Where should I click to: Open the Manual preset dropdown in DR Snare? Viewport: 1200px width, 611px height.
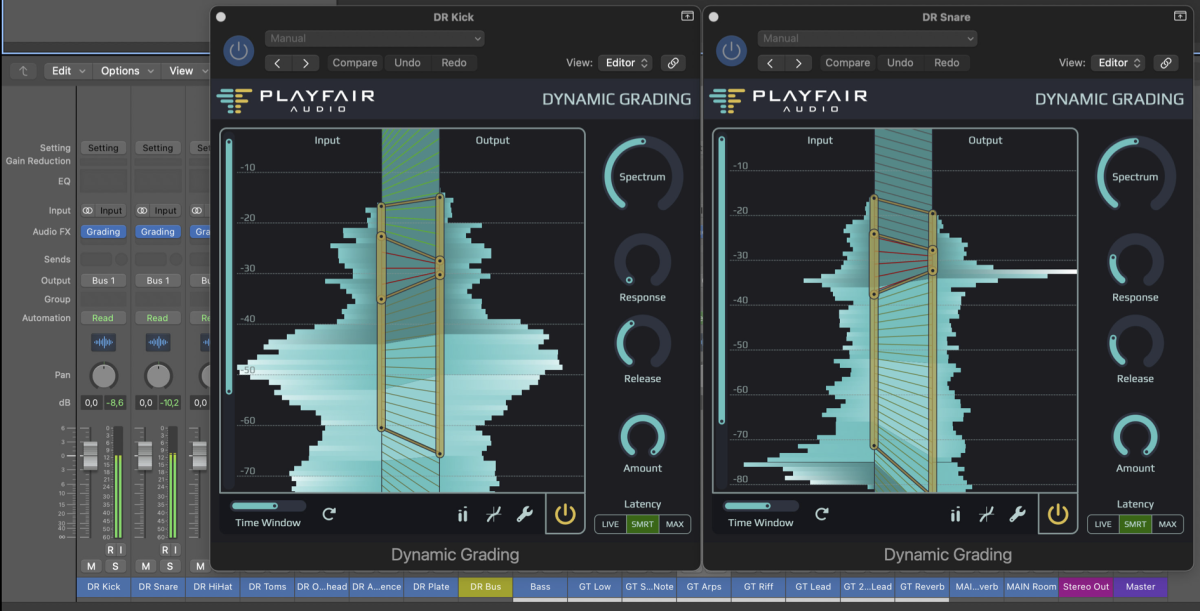[x=868, y=39]
